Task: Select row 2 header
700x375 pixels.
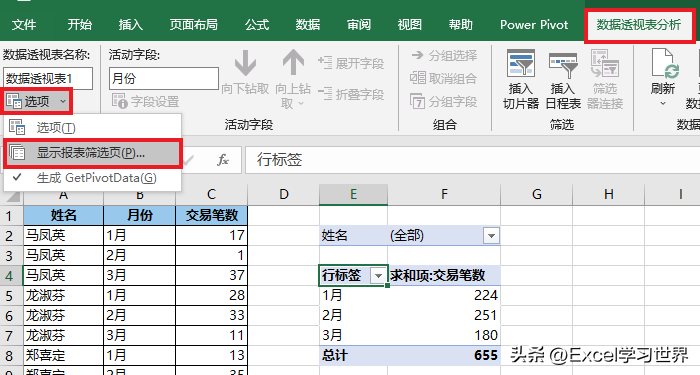Action: point(11,235)
